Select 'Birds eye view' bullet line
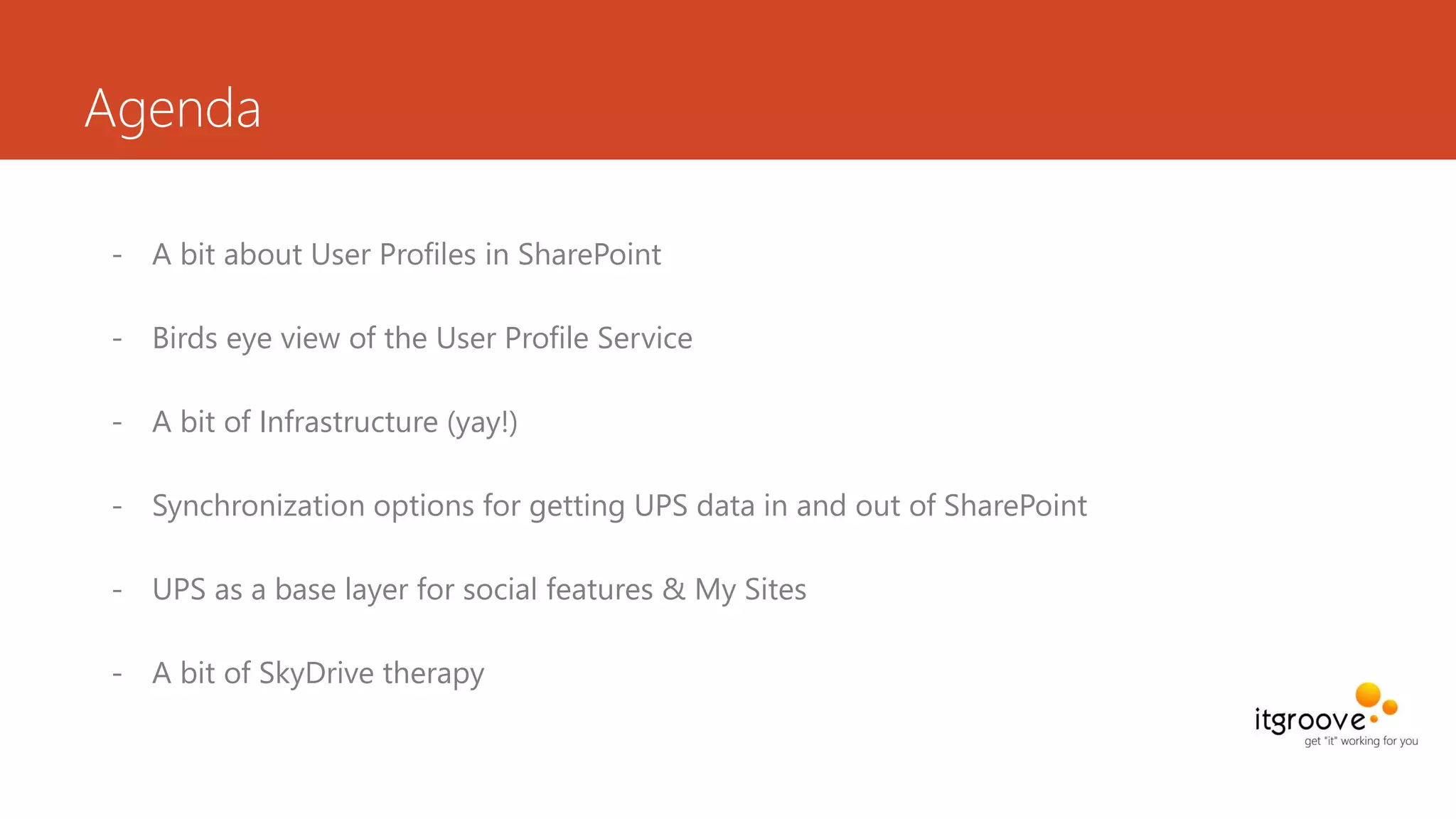 point(422,338)
